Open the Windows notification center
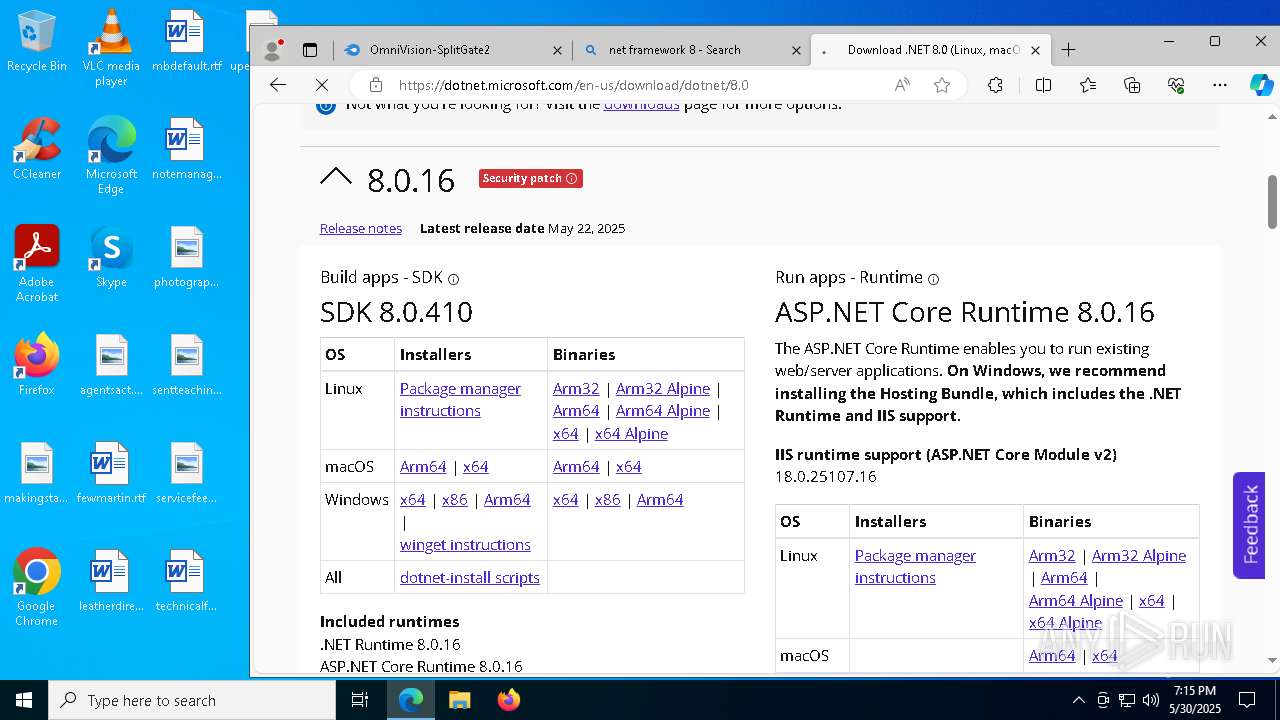This screenshot has width=1280, height=720. (x=1247, y=700)
